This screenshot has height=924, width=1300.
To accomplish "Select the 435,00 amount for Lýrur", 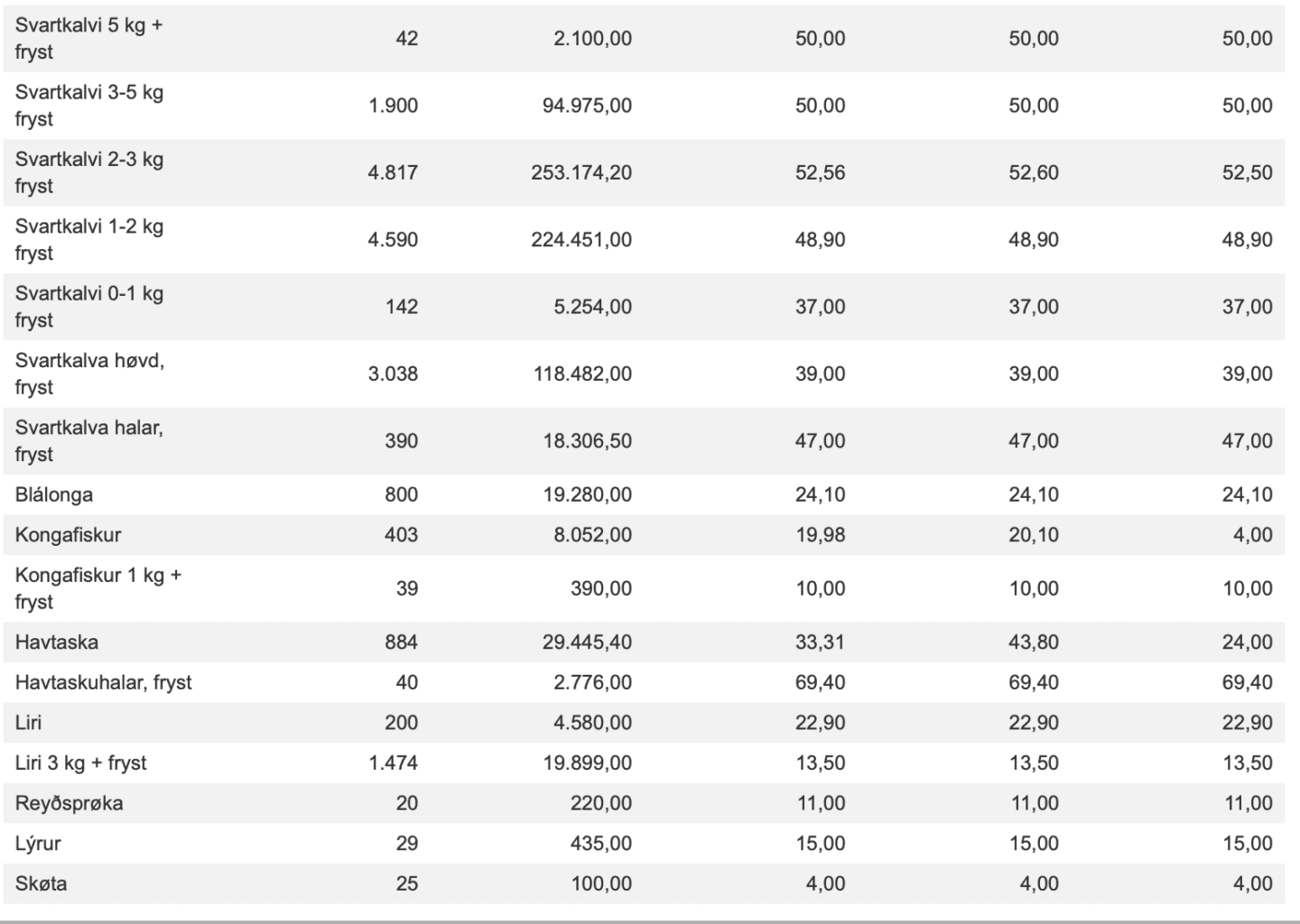I will point(600,844).
